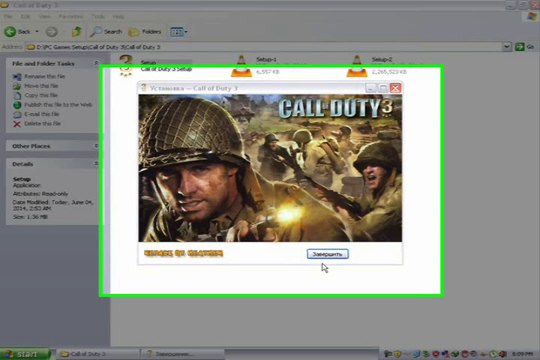Open the Back button history dropdown arrow
Image resolution: width=540 pixels, height=360 pixels.
[37, 32]
